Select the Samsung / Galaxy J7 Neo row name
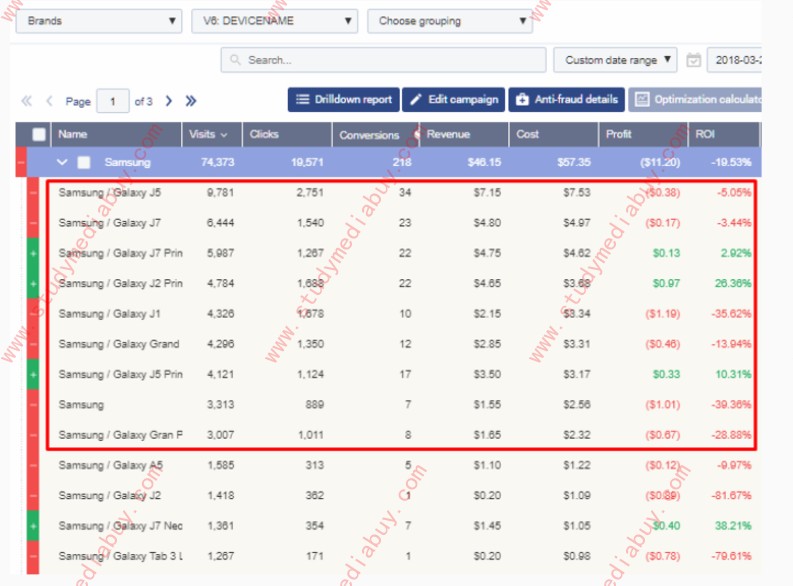The image size is (793, 586). [120, 526]
